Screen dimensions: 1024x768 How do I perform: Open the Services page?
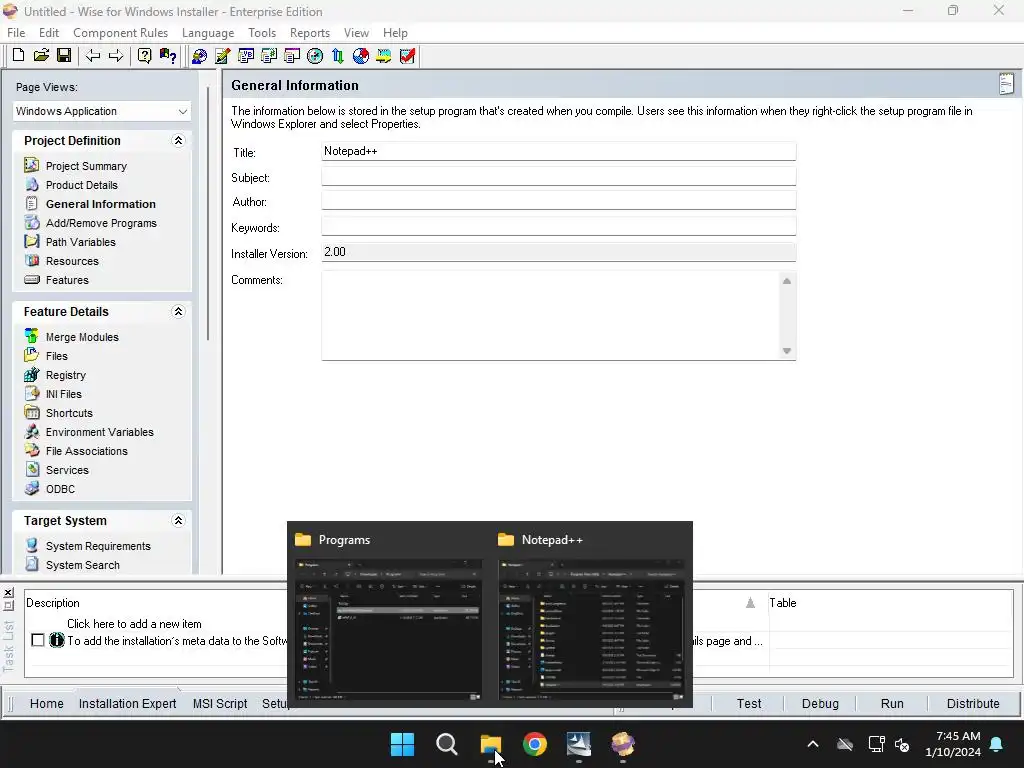[x=67, y=470]
